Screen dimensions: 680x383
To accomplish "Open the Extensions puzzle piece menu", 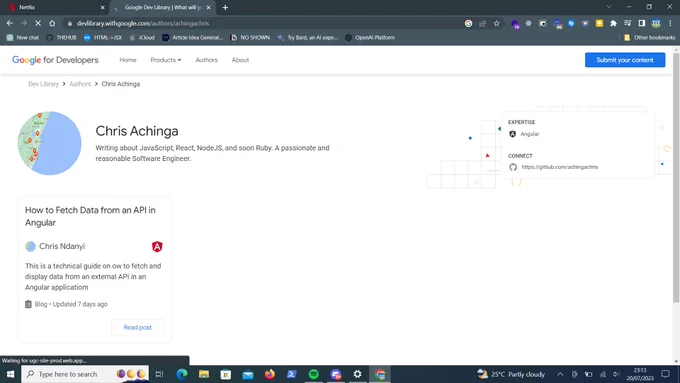I will (613, 23).
